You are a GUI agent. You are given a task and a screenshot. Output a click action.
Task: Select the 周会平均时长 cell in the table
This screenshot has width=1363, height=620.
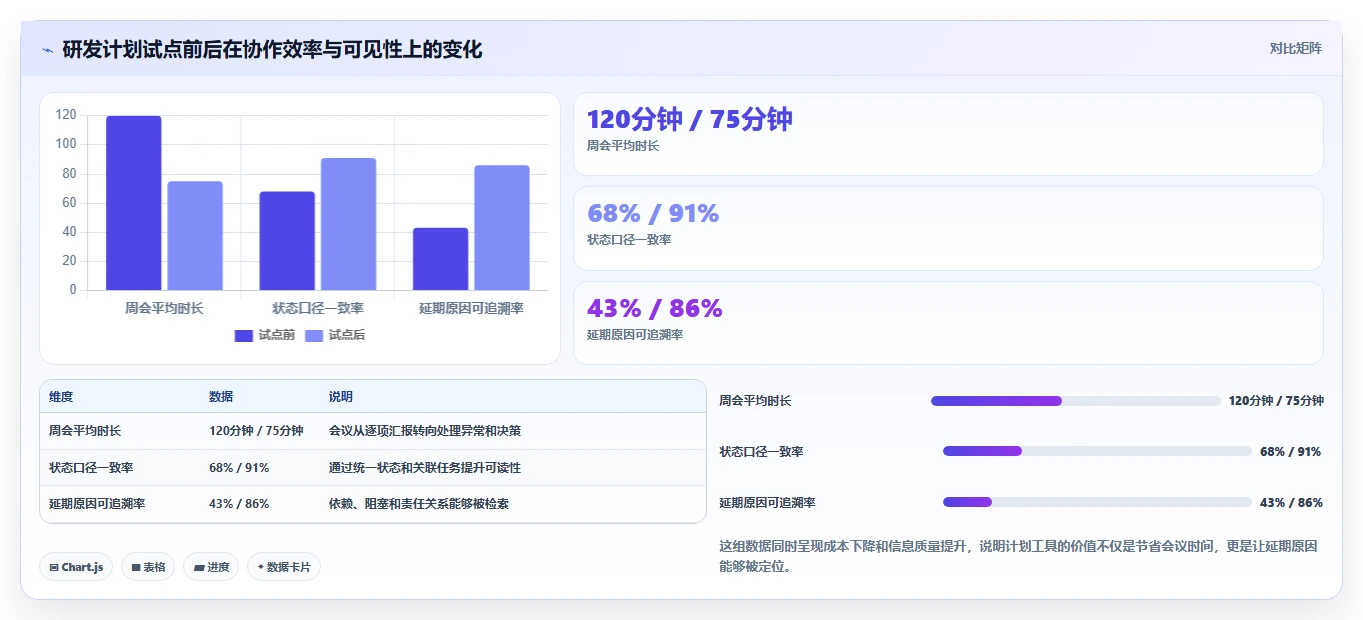coord(85,431)
